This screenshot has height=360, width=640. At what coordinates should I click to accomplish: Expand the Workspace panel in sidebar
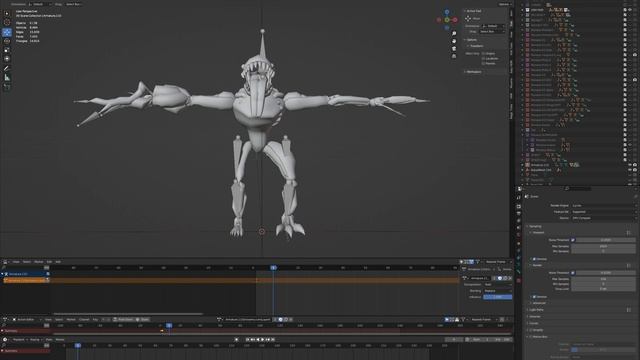pos(473,72)
